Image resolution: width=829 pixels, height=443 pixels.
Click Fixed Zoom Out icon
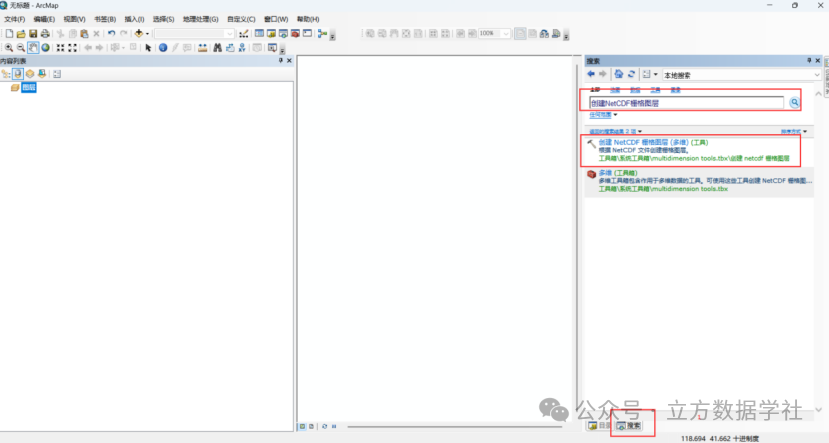[72, 48]
